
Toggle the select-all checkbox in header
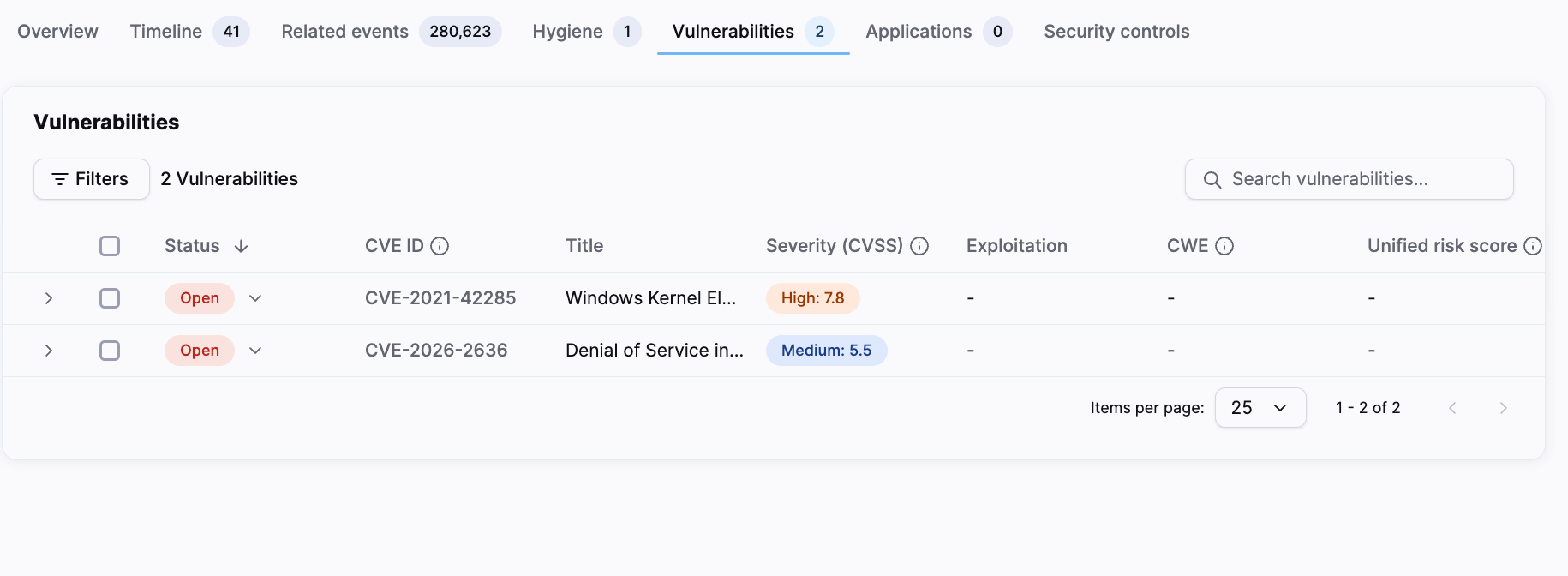pyautogui.click(x=110, y=246)
